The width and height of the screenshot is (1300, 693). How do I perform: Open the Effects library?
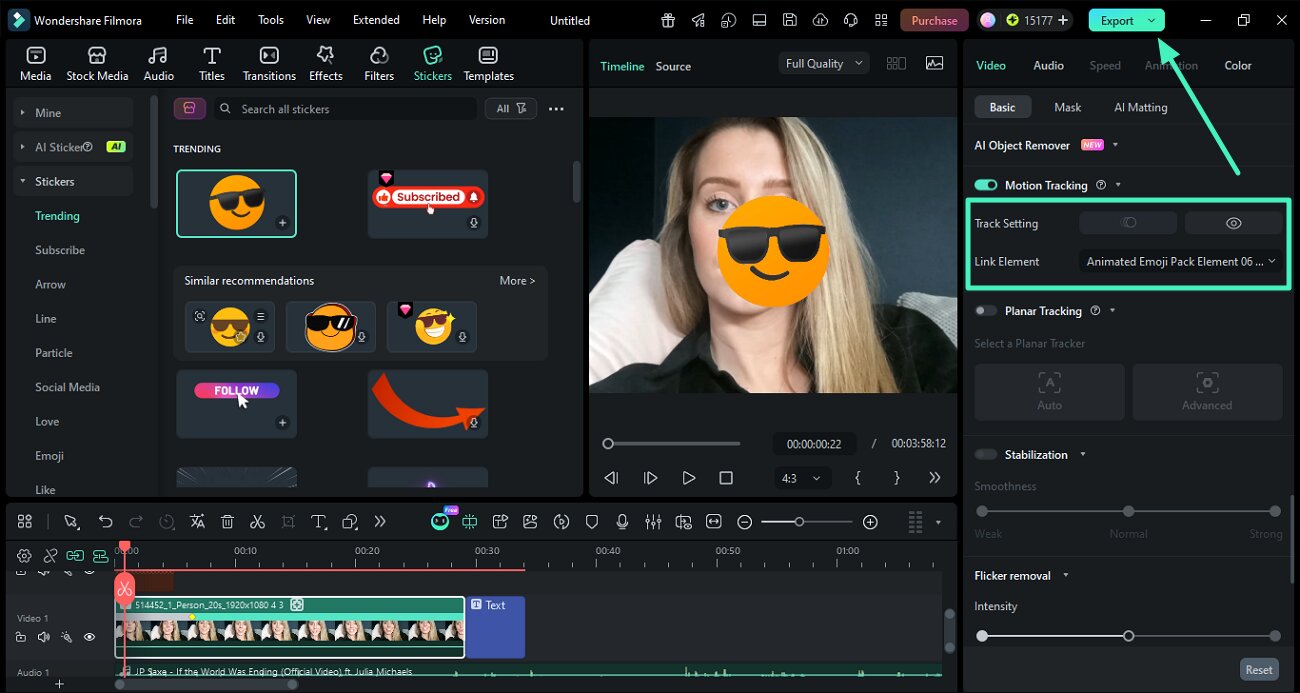coord(325,64)
